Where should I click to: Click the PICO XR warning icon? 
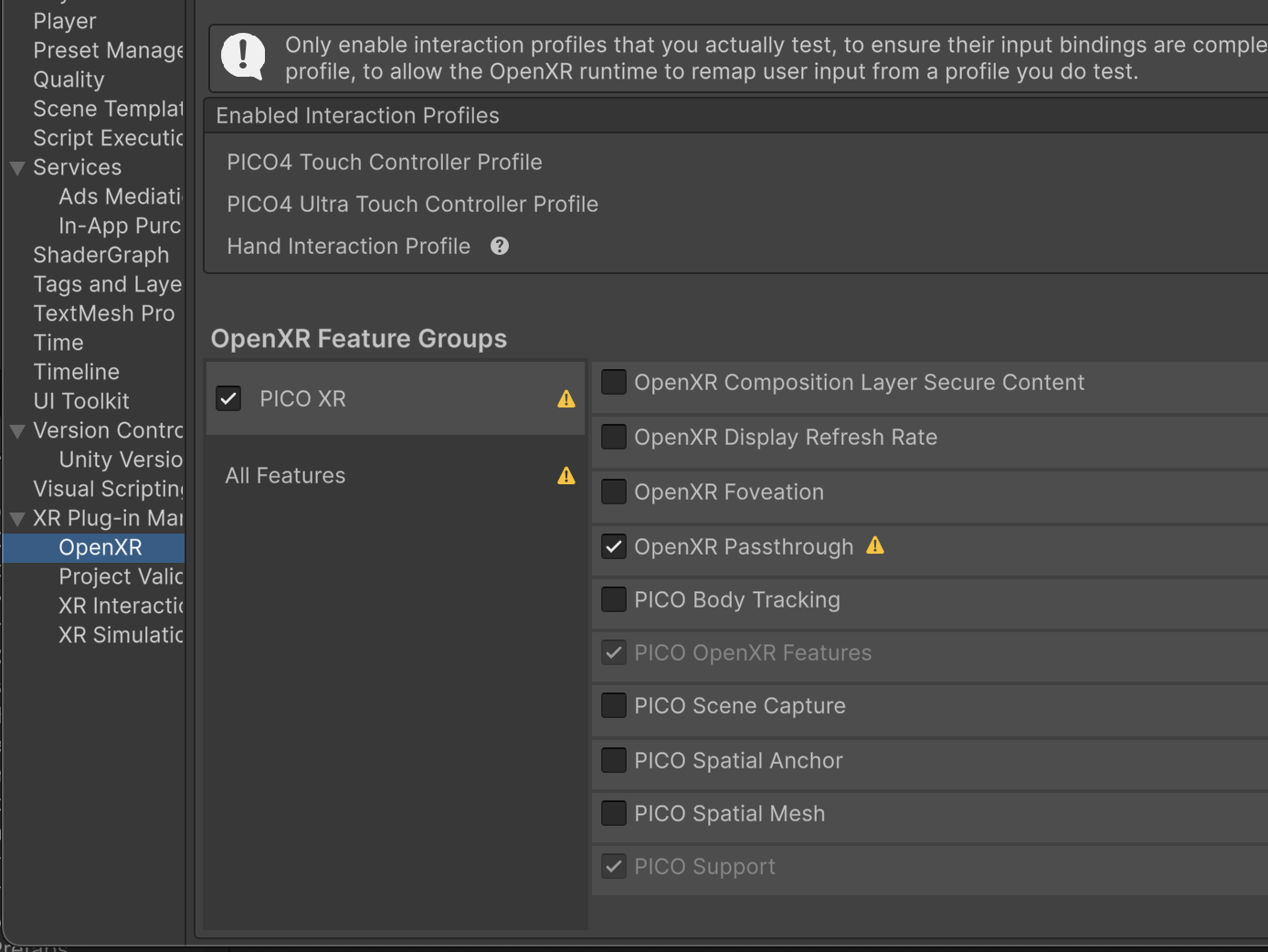pyautogui.click(x=566, y=399)
